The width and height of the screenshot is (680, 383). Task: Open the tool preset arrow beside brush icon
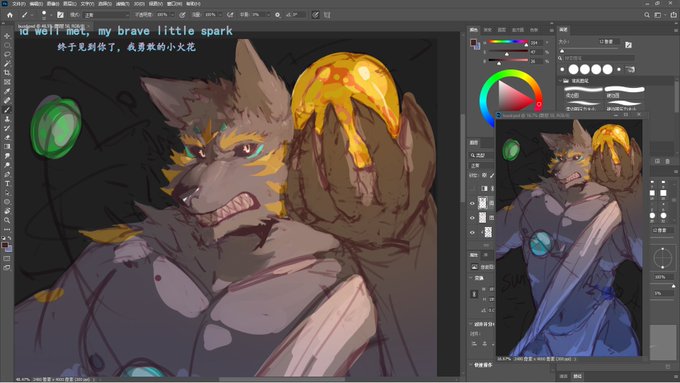[32, 15]
